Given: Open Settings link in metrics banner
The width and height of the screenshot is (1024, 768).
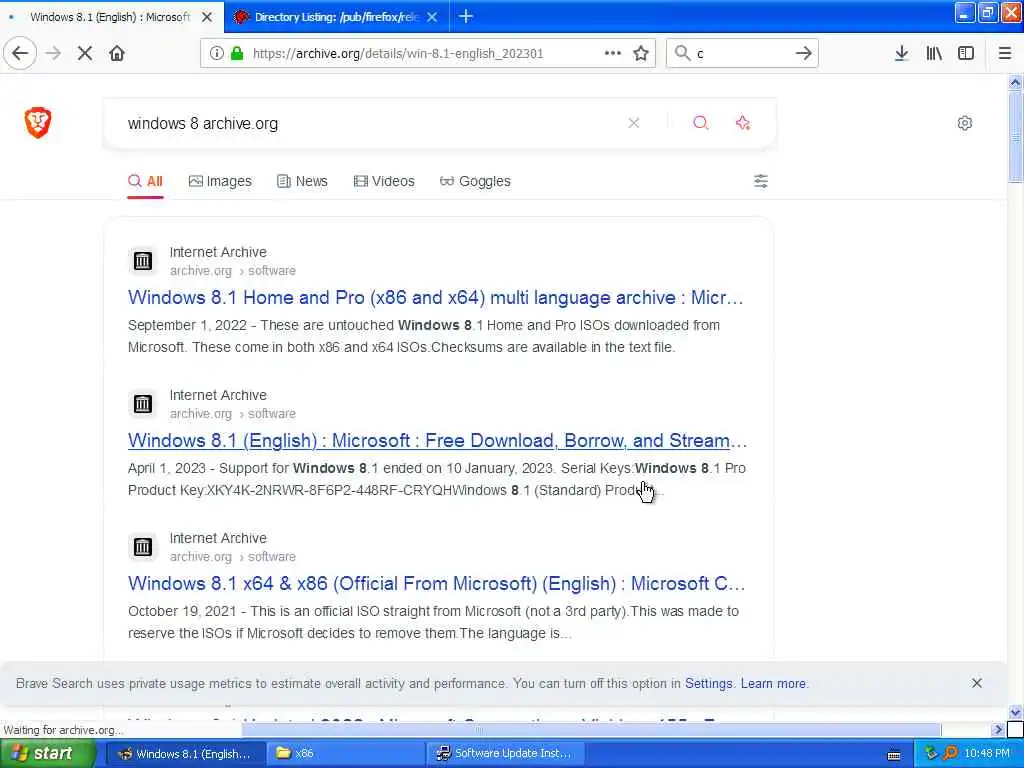Looking at the screenshot, I should [709, 684].
